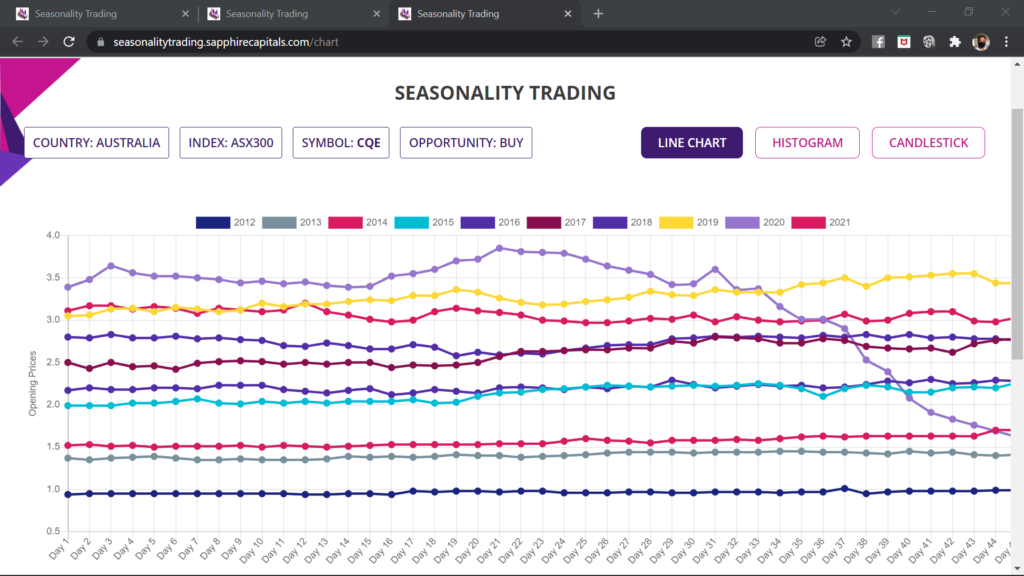Click the 2015 cyan legend color box
1024x576 pixels.
pos(413,222)
